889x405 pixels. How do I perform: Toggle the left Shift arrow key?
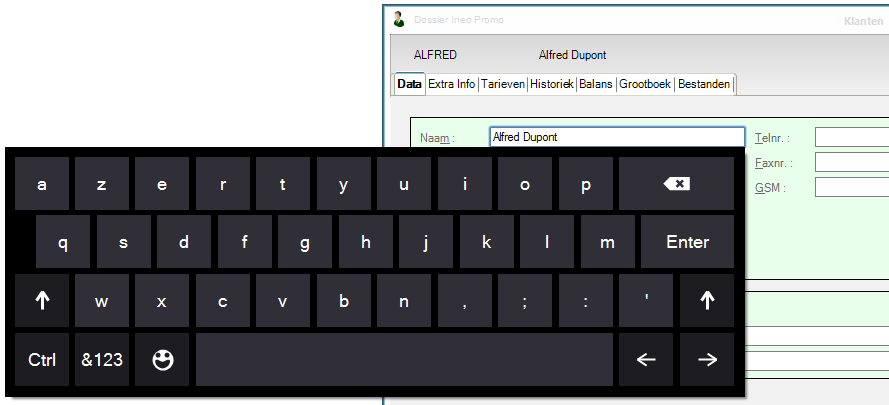(42, 301)
